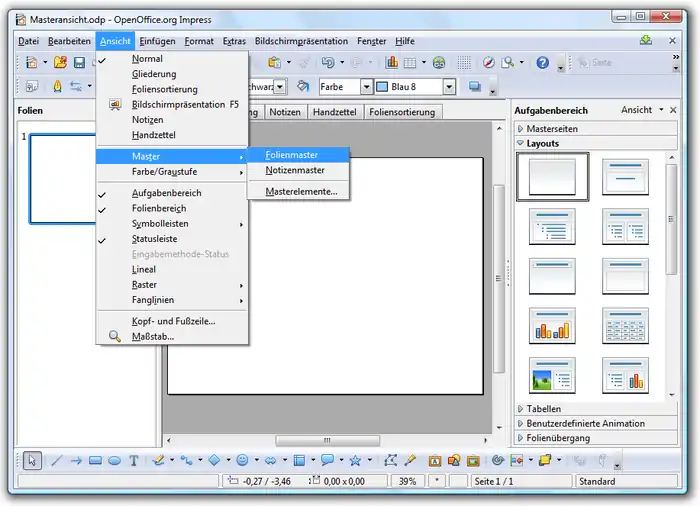Pick the Ellipse tool

tap(115, 460)
